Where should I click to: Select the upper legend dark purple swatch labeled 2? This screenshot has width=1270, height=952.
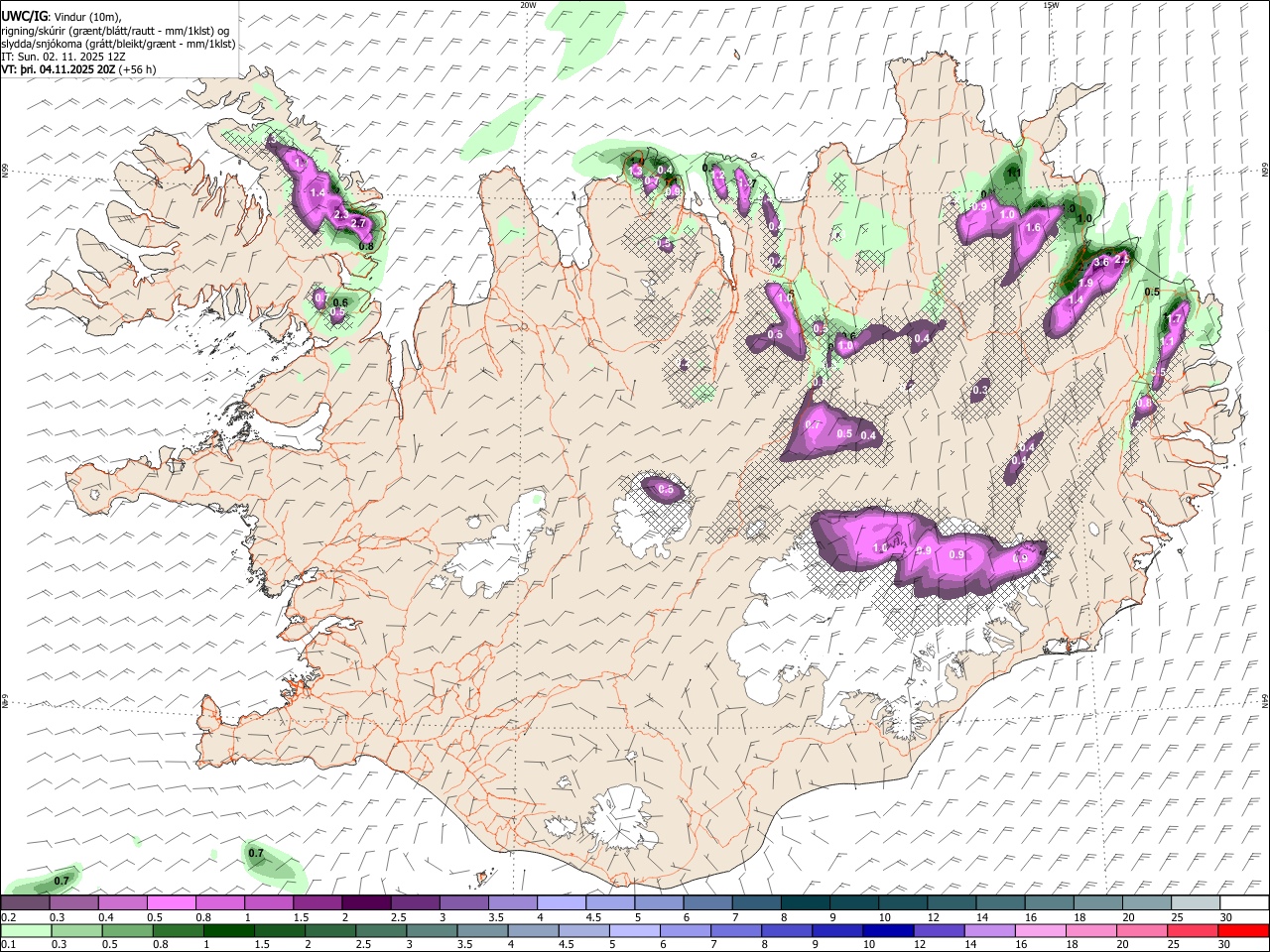point(365,903)
